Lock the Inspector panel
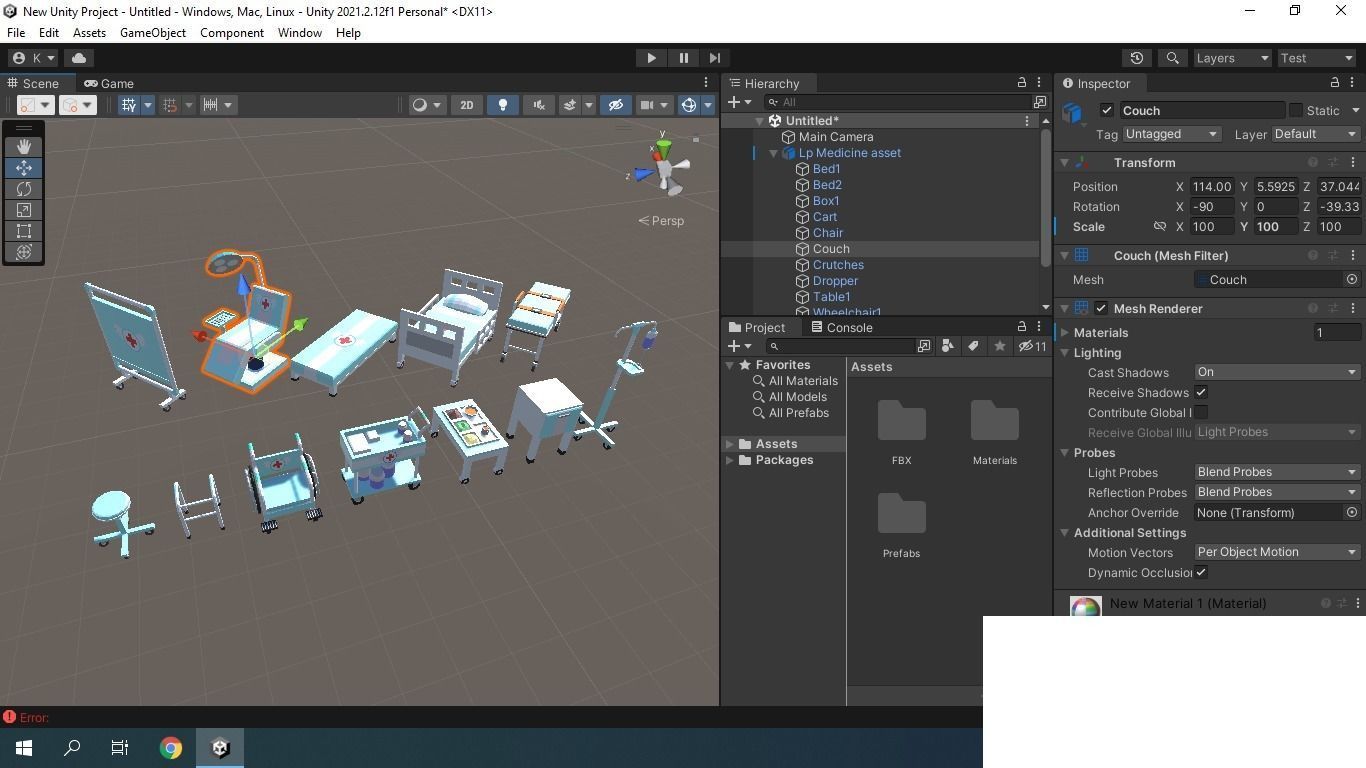This screenshot has height=768, width=1366. coord(1335,83)
